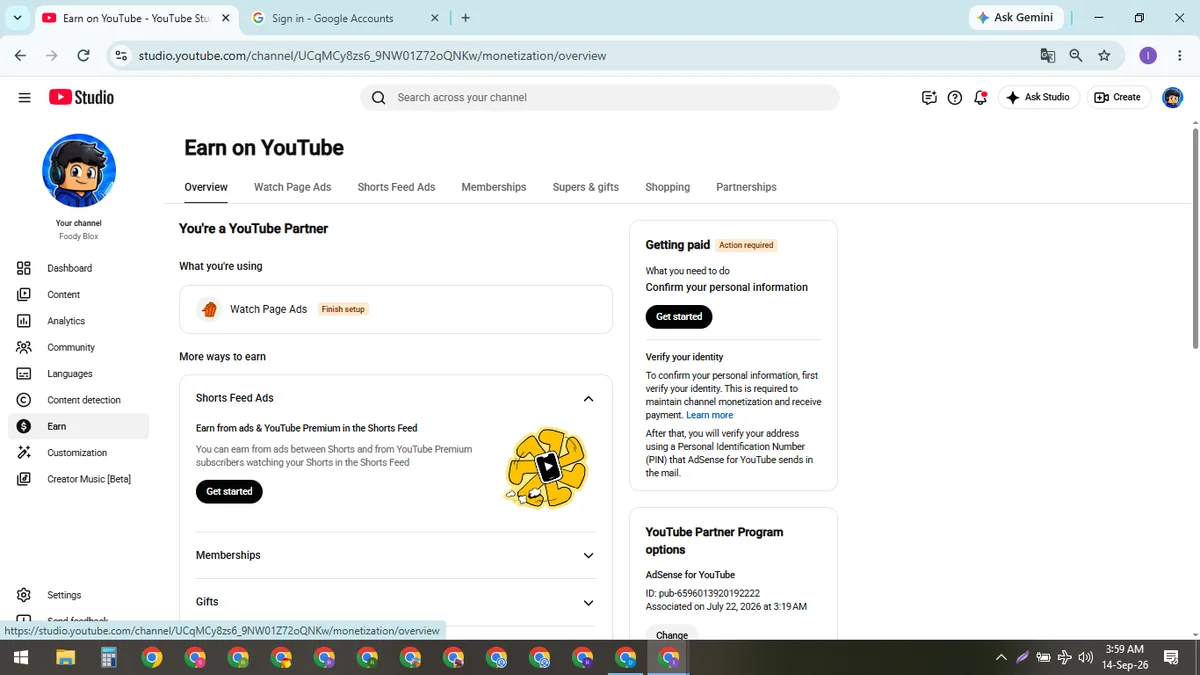Open the notifications bell
The height and width of the screenshot is (675, 1200).
pos(980,97)
